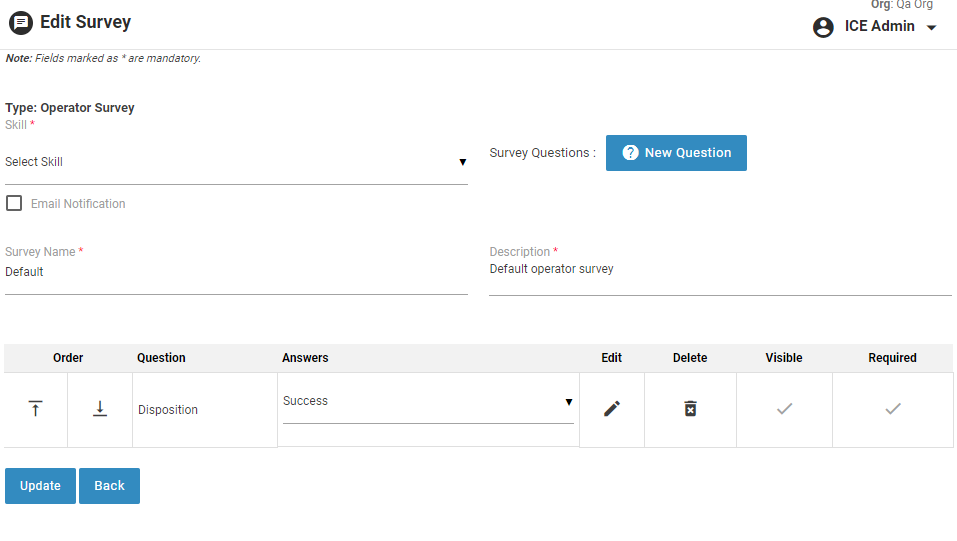This screenshot has height=541, width=957.
Task: Focus the Description text field
Action: (x=720, y=271)
